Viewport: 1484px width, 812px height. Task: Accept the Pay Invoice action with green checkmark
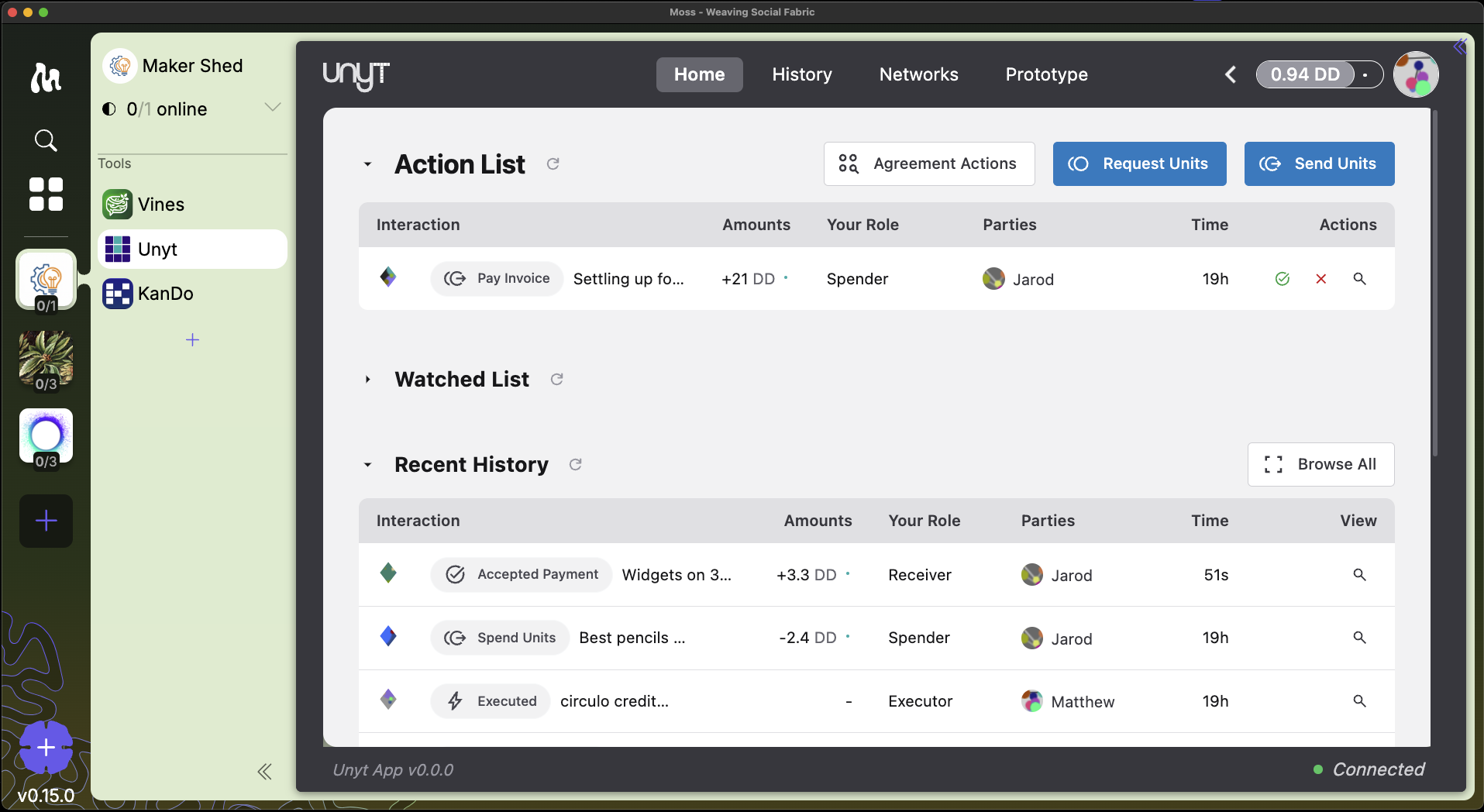(x=1282, y=279)
